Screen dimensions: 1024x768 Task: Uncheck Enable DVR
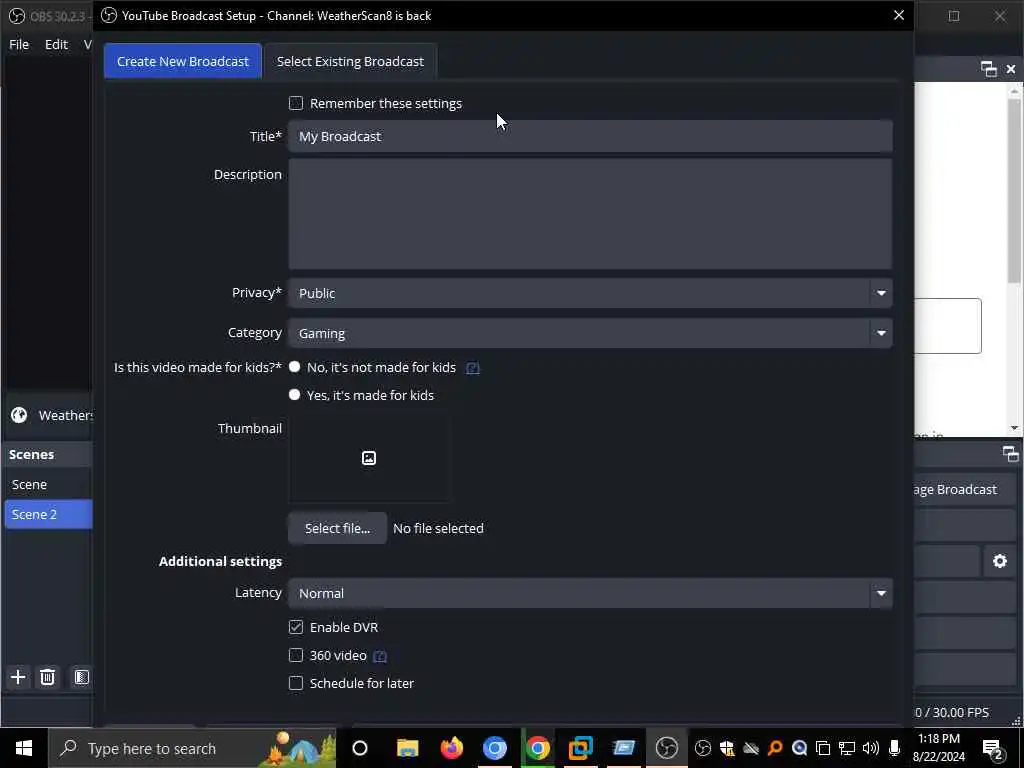(x=296, y=628)
